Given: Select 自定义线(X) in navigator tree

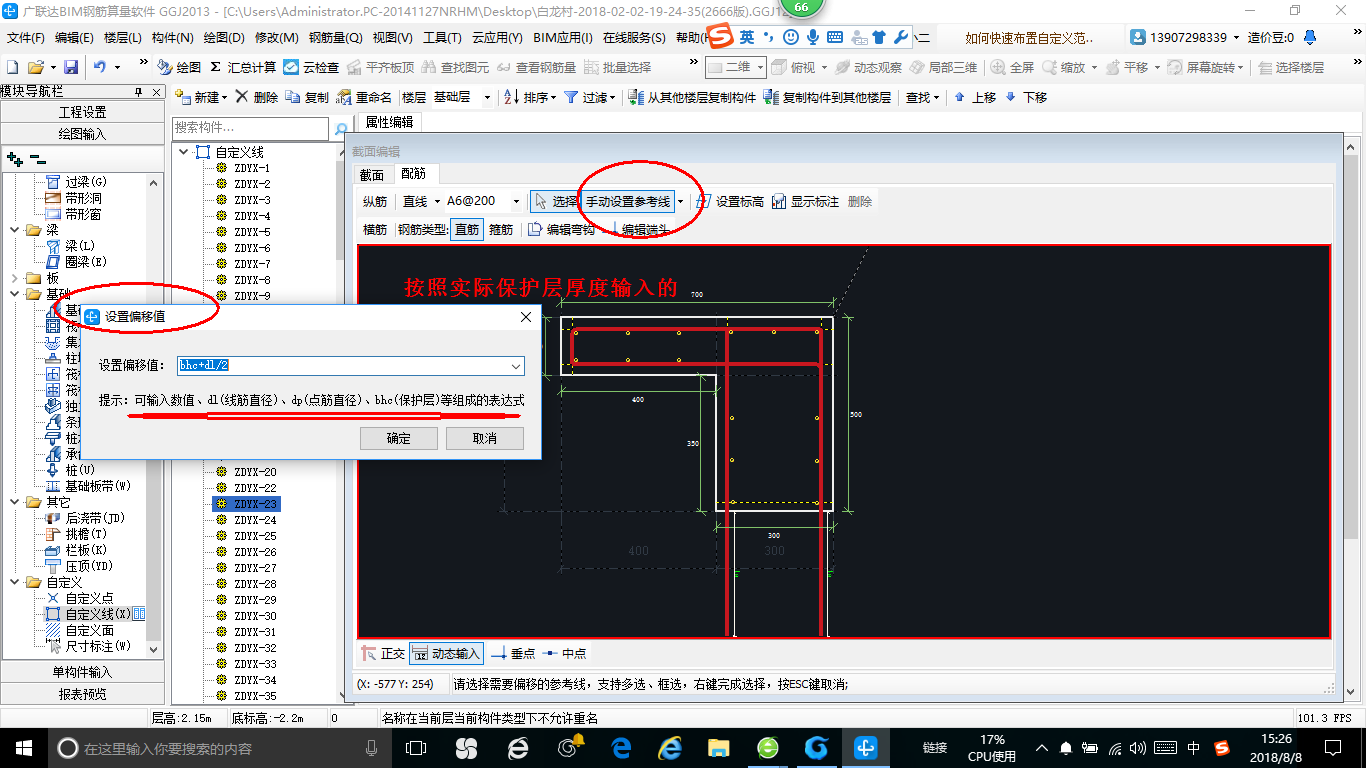Looking at the screenshot, I should pos(97,614).
